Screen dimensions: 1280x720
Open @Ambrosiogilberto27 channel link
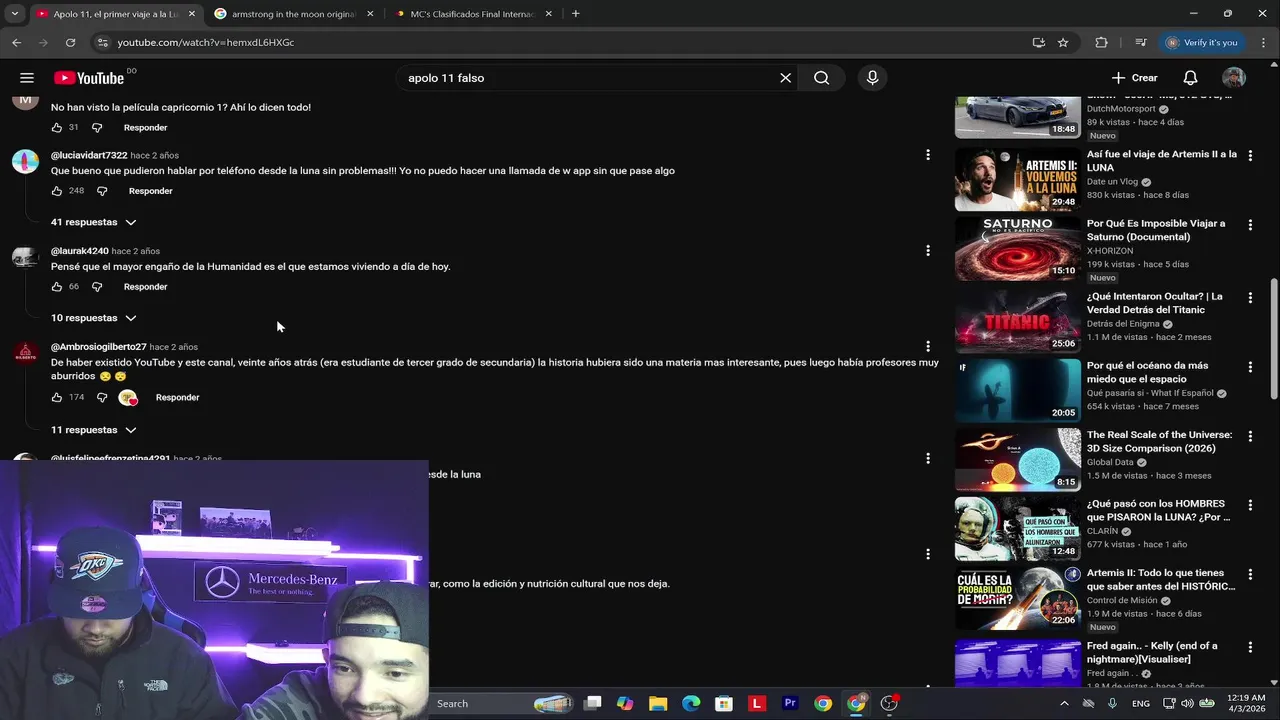point(98,347)
